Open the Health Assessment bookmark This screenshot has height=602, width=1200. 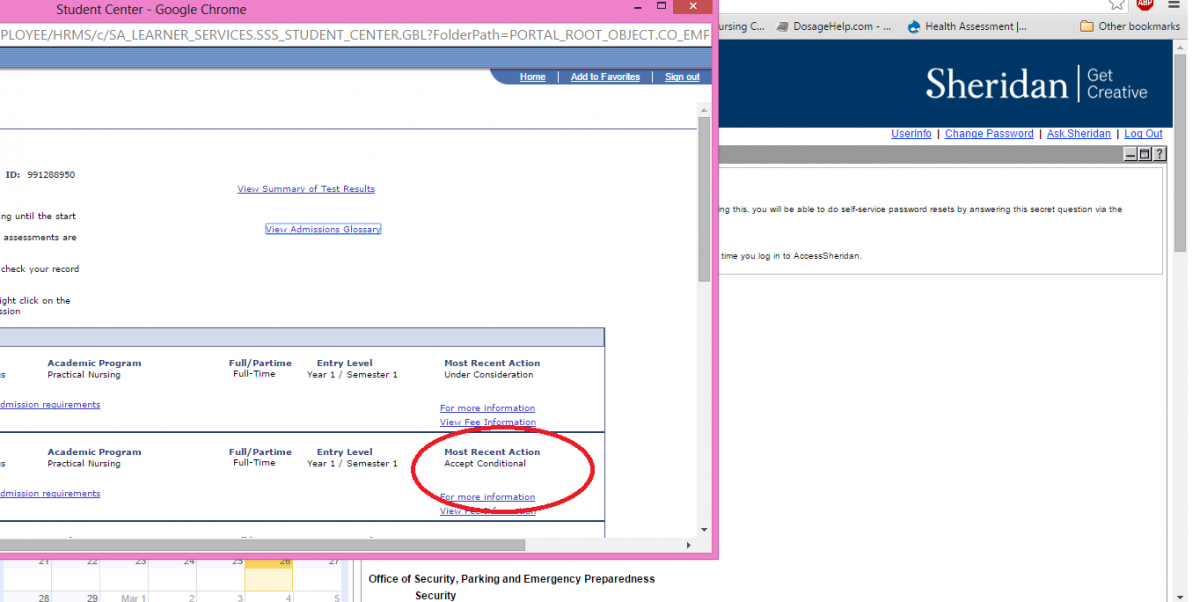point(966,27)
